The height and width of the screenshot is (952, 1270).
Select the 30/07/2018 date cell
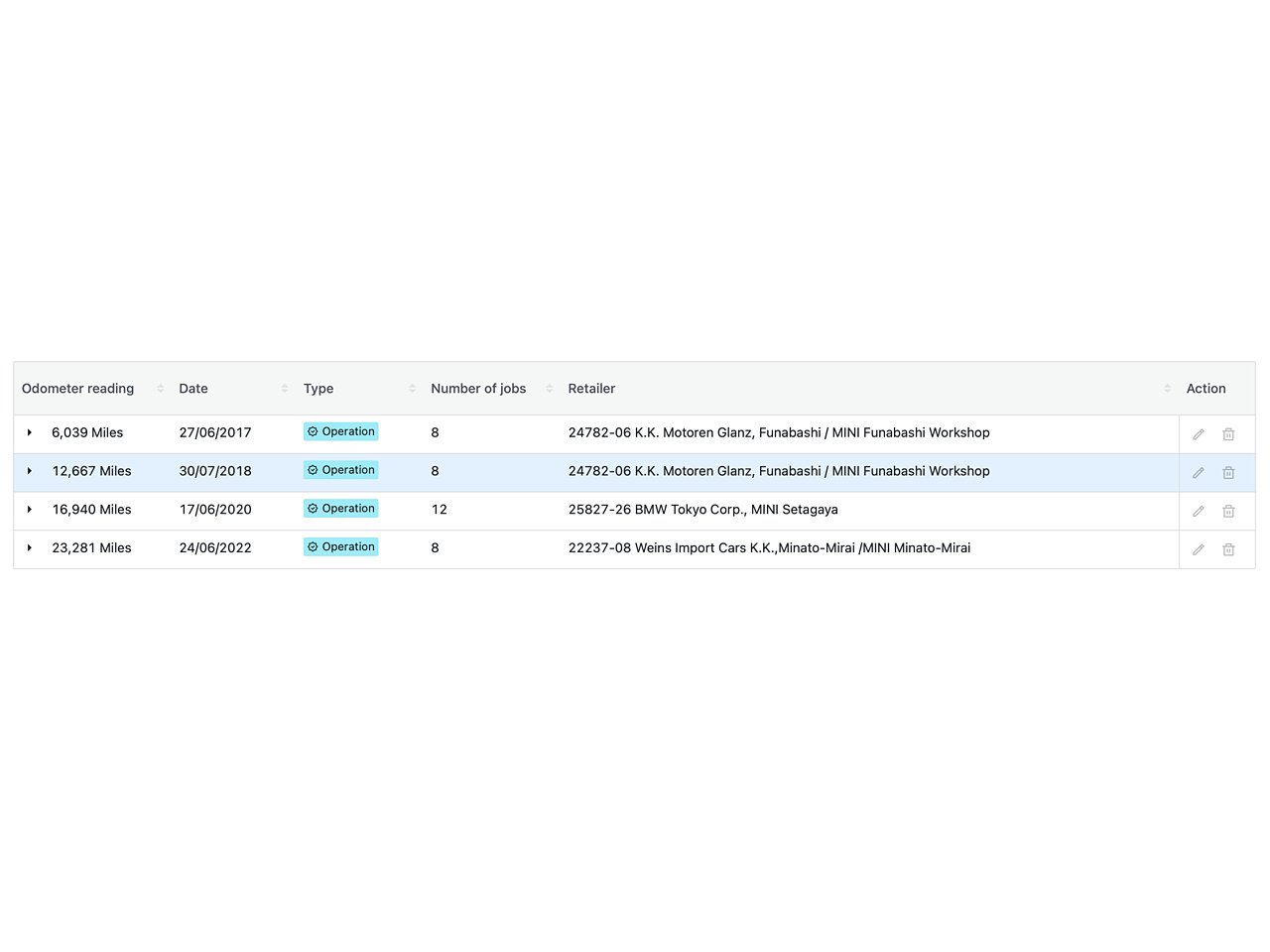[215, 471]
